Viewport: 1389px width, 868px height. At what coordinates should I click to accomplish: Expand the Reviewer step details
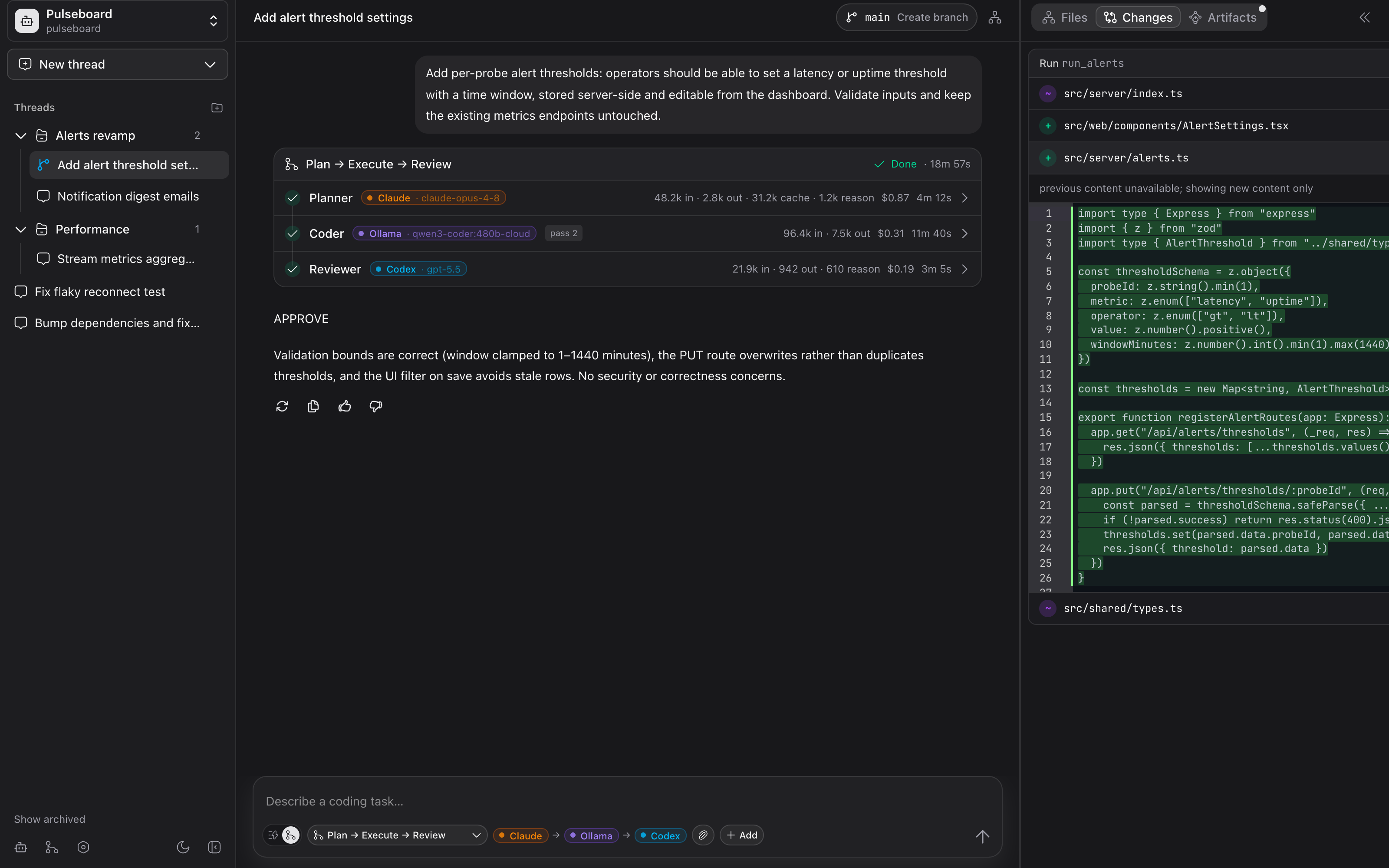(965, 269)
